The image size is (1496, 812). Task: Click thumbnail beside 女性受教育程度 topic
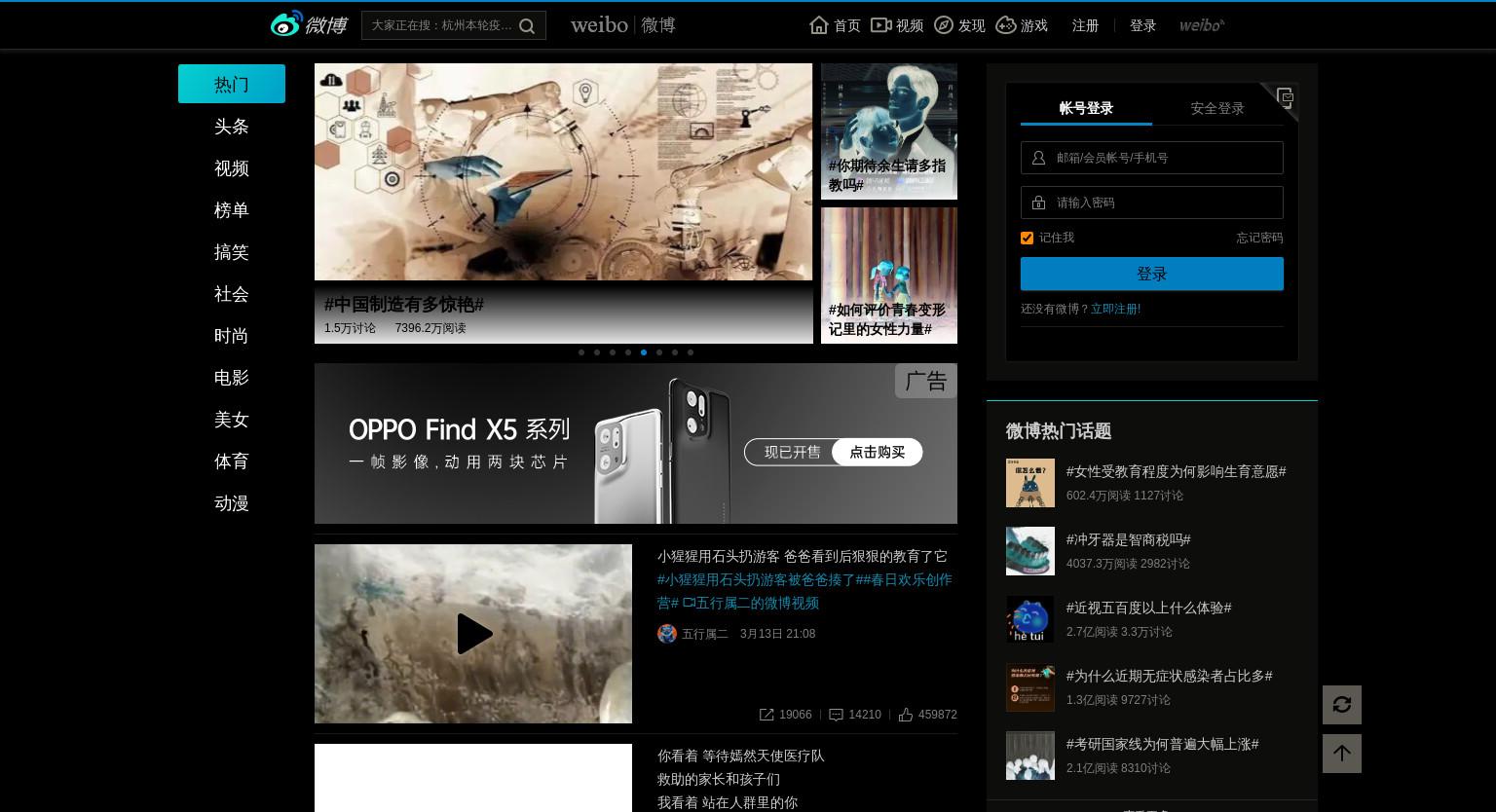1030,483
